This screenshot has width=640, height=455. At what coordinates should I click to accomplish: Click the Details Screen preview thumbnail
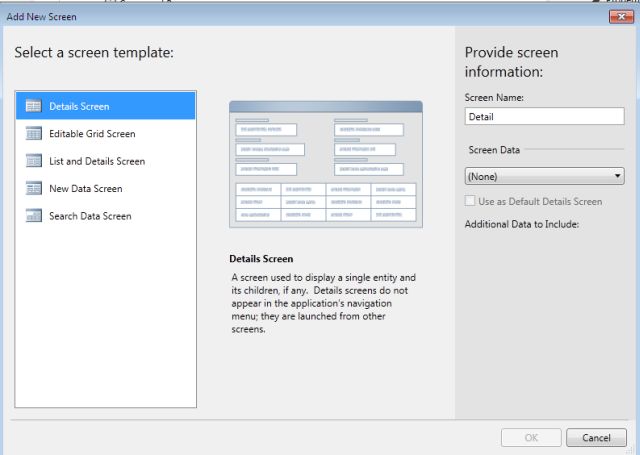click(326, 164)
